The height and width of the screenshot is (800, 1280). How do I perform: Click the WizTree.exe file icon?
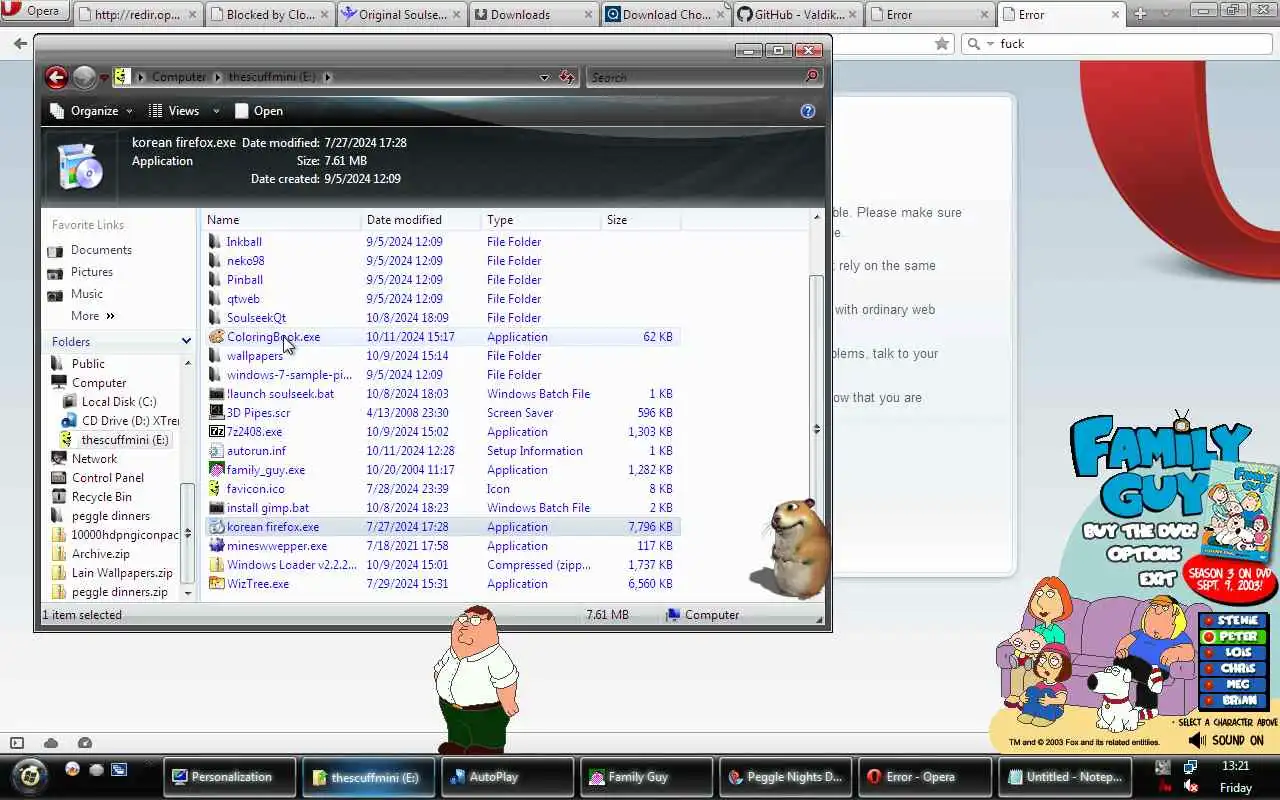tap(216, 584)
